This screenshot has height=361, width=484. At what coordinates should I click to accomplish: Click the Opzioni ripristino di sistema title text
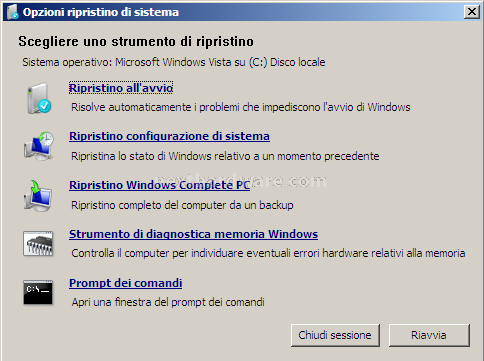101,12
